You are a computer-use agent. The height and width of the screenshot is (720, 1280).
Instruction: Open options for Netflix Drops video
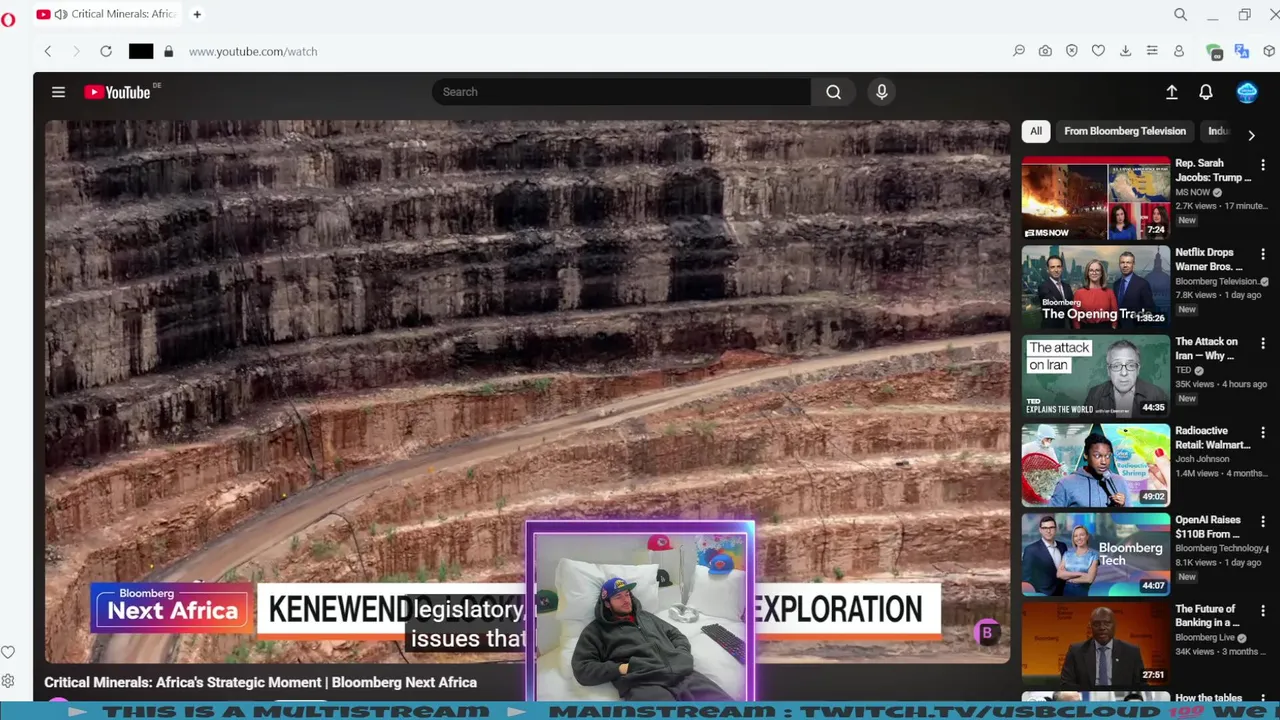(1263, 254)
